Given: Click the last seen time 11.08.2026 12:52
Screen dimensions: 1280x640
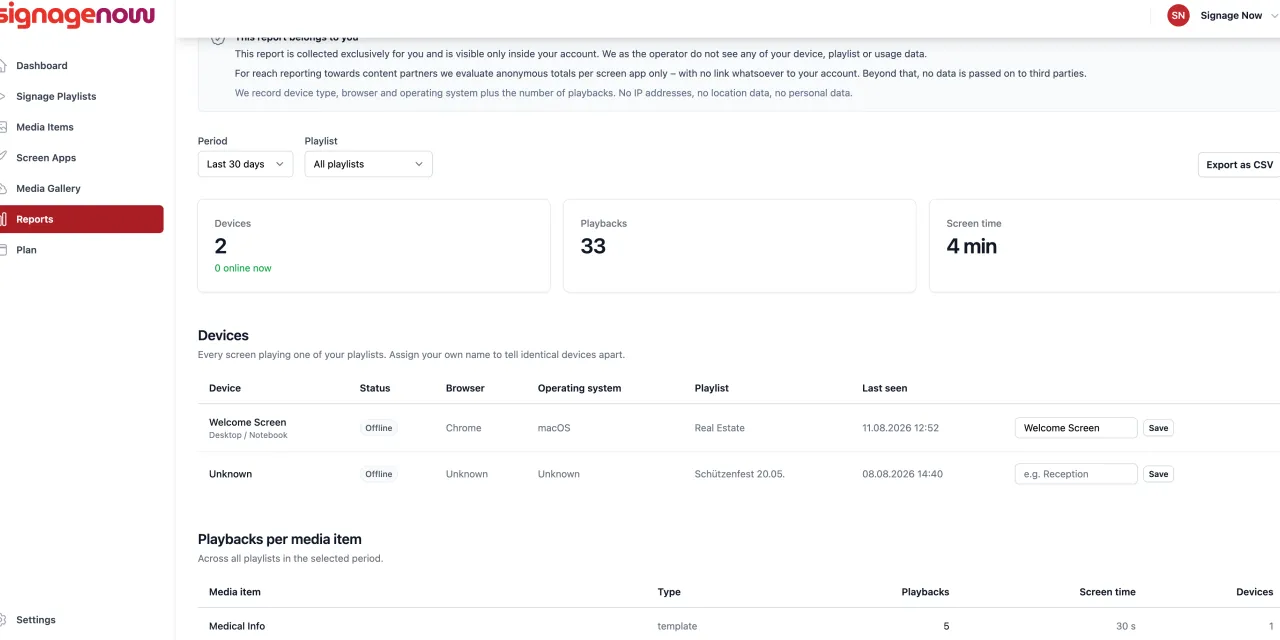Looking at the screenshot, I should tap(901, 428).
